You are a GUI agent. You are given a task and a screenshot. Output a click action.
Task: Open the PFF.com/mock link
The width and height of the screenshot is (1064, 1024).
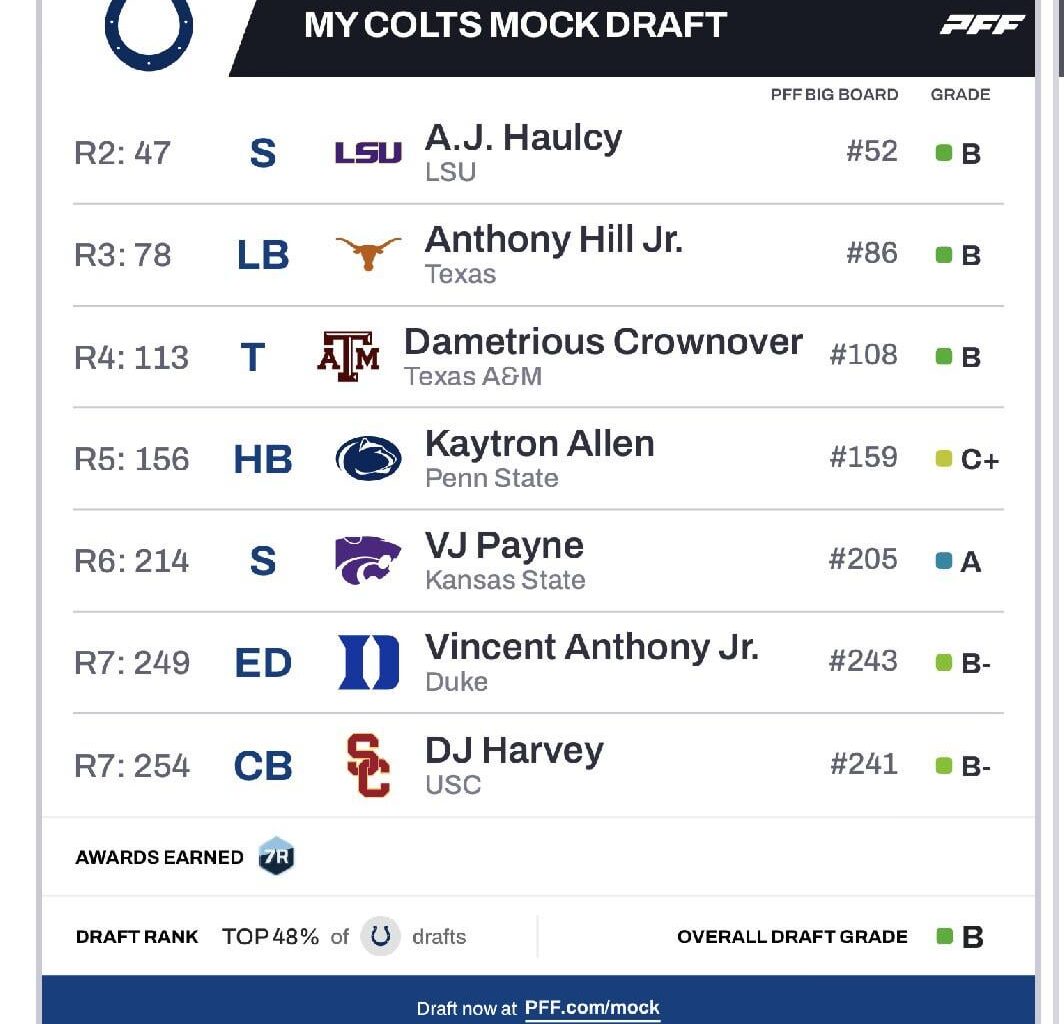[591, 1009]
